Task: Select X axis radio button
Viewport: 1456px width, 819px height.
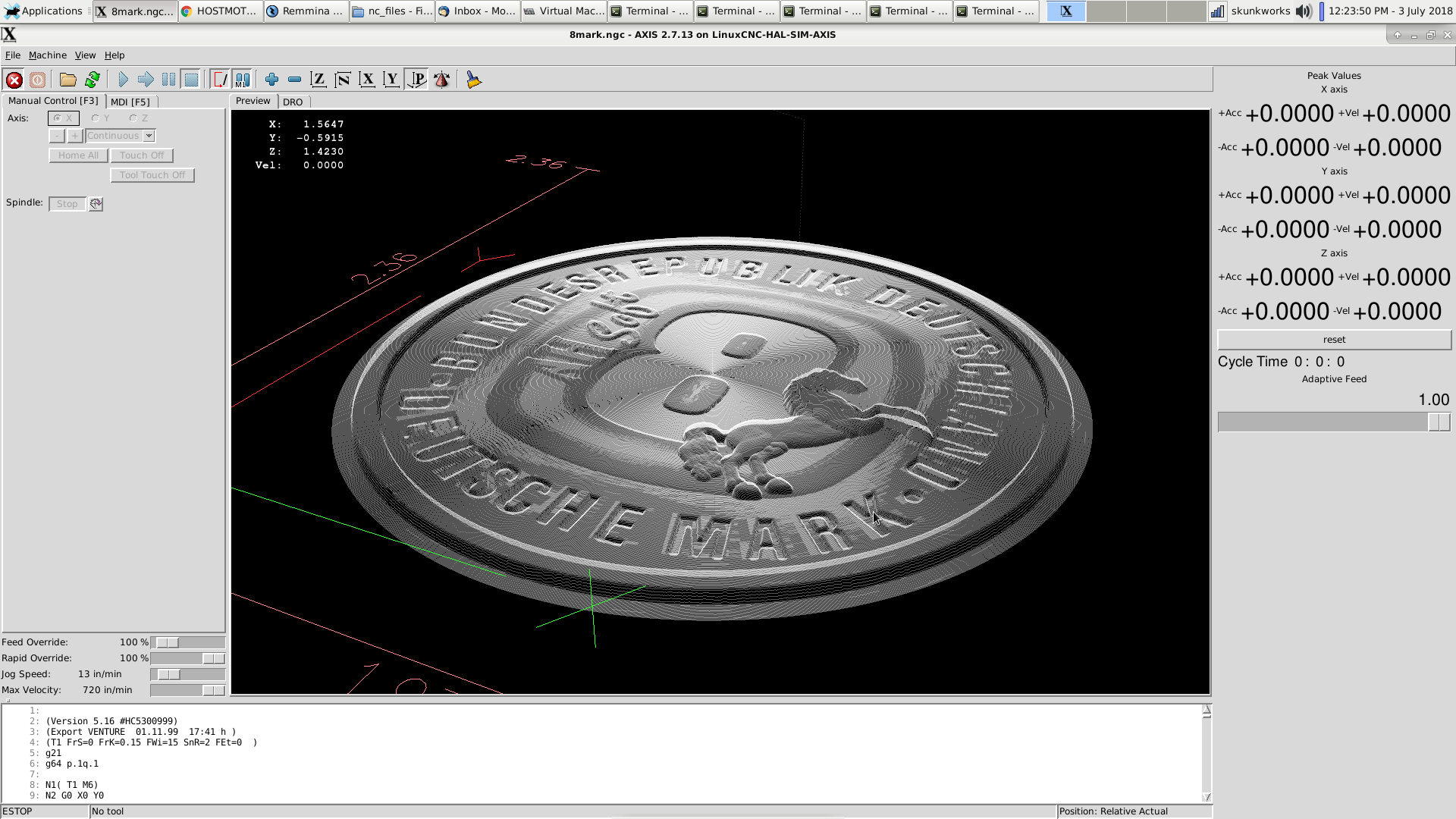Action: click(63, 118)
